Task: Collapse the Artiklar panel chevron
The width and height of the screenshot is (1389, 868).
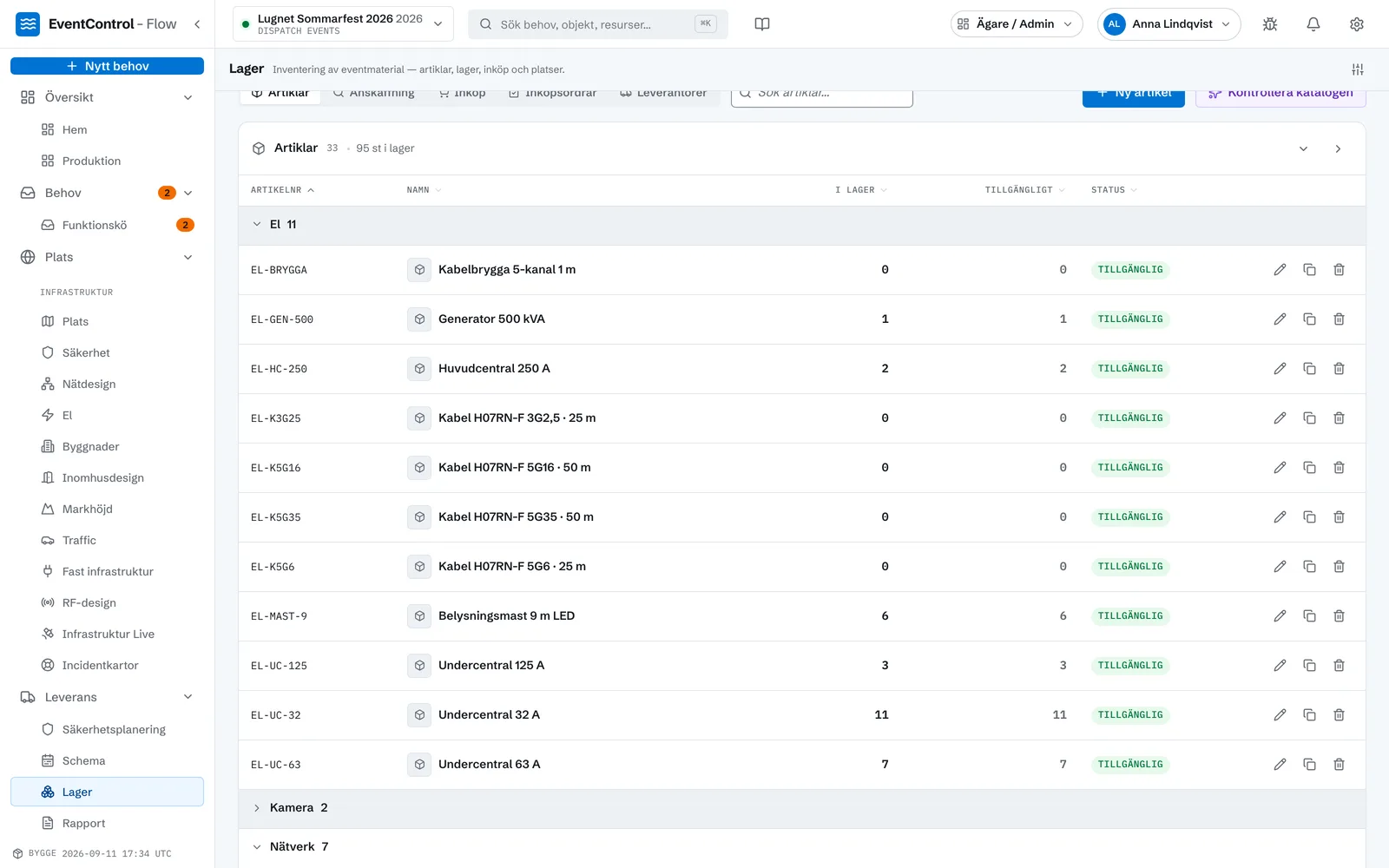Action: [x=1303, y=149]
